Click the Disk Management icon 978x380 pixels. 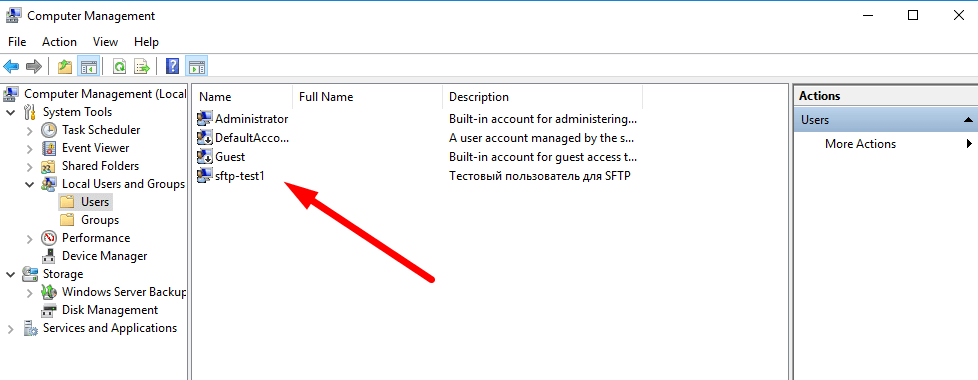(x=49, y=310)
